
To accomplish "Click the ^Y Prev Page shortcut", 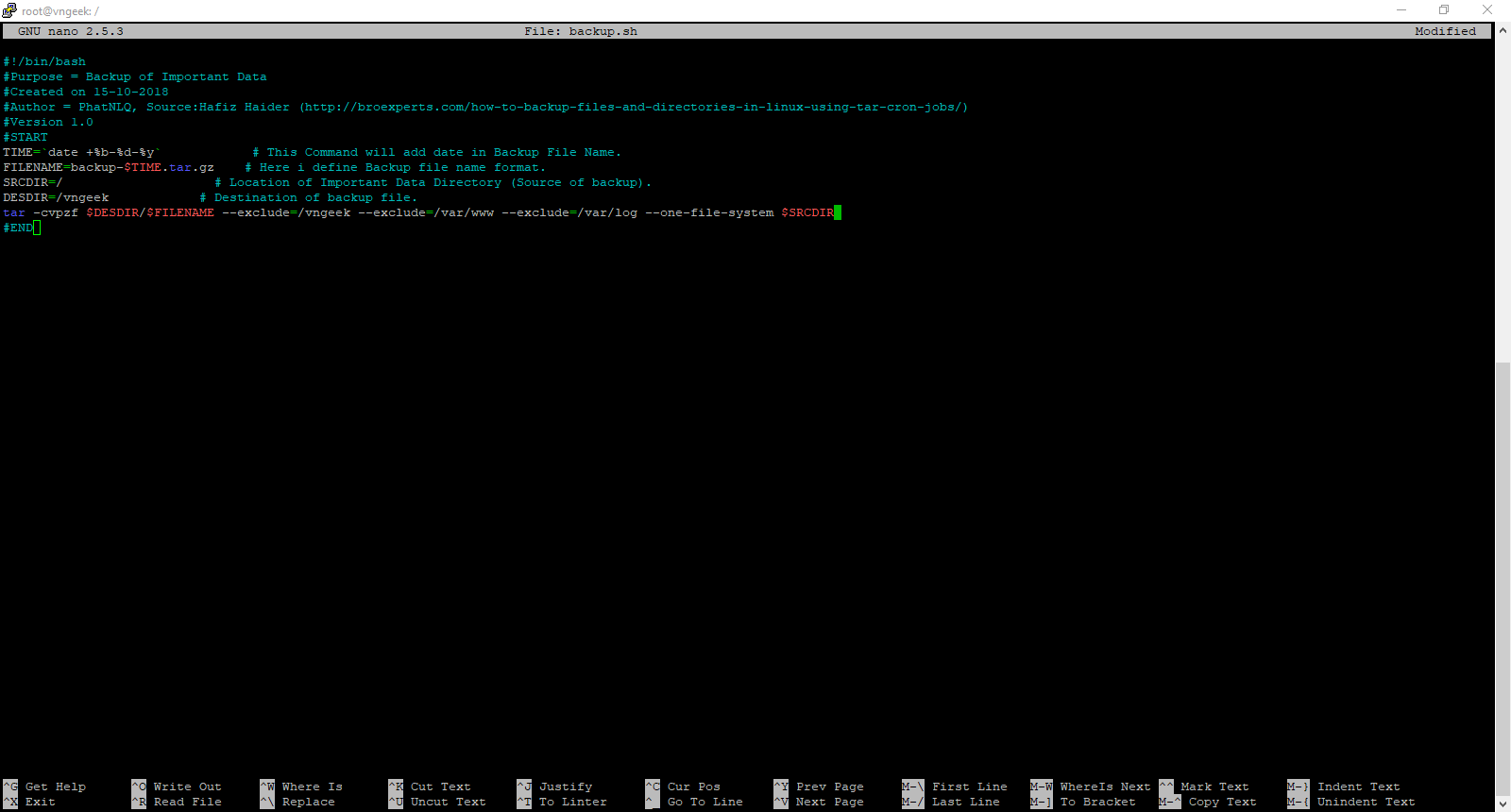I will [819, 787].
